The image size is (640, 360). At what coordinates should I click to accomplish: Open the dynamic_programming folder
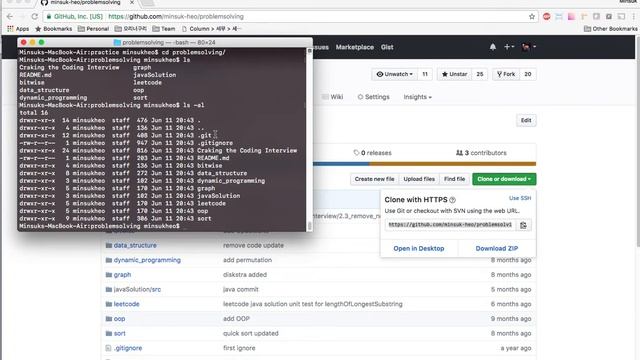point(147,260)
